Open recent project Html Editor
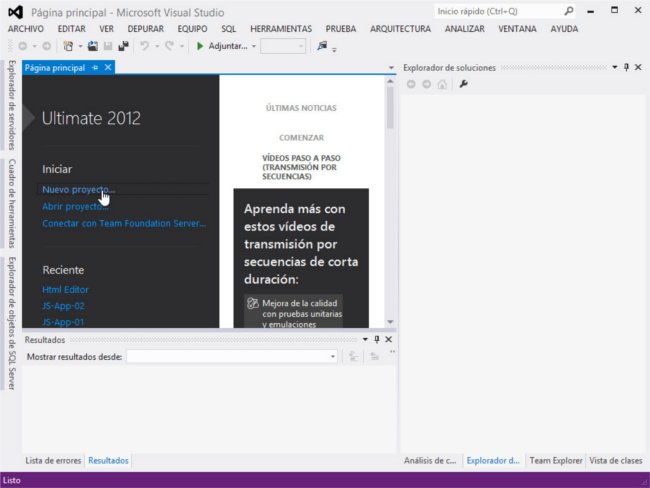The width and height of the screenshot is (650, 488). 65,289
